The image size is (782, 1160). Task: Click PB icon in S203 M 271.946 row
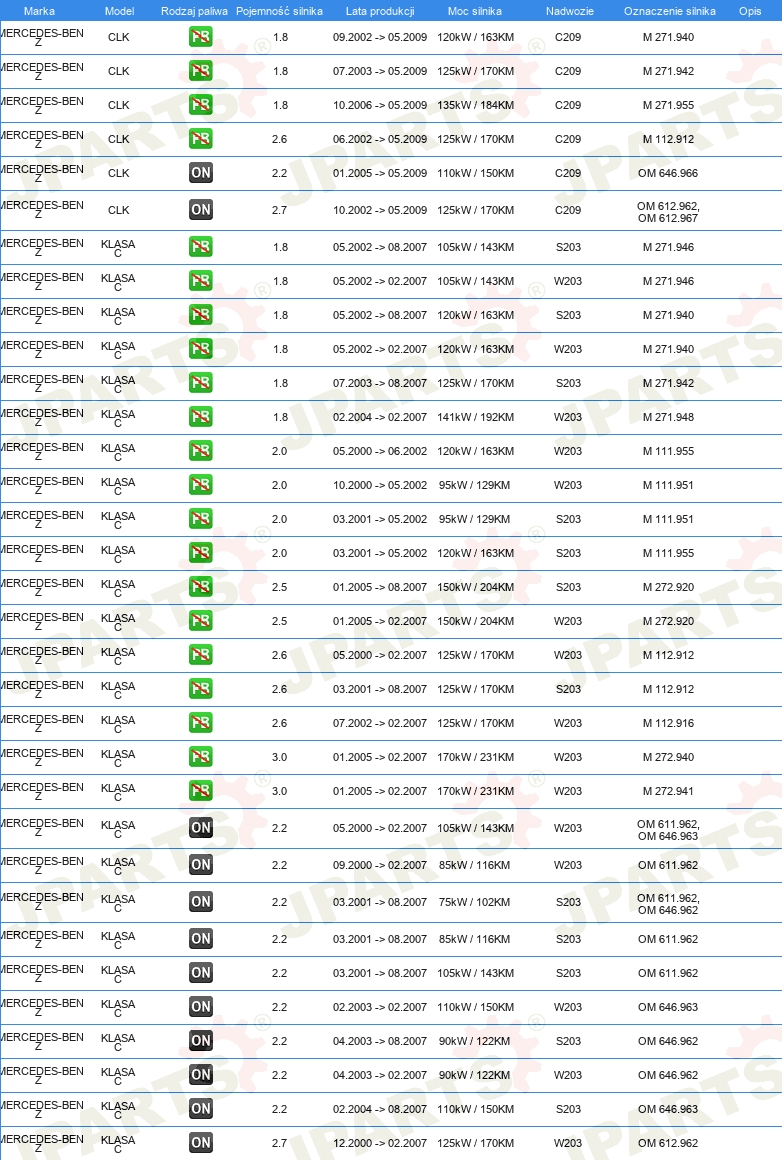pyautogui.click(x=200, y=247)
